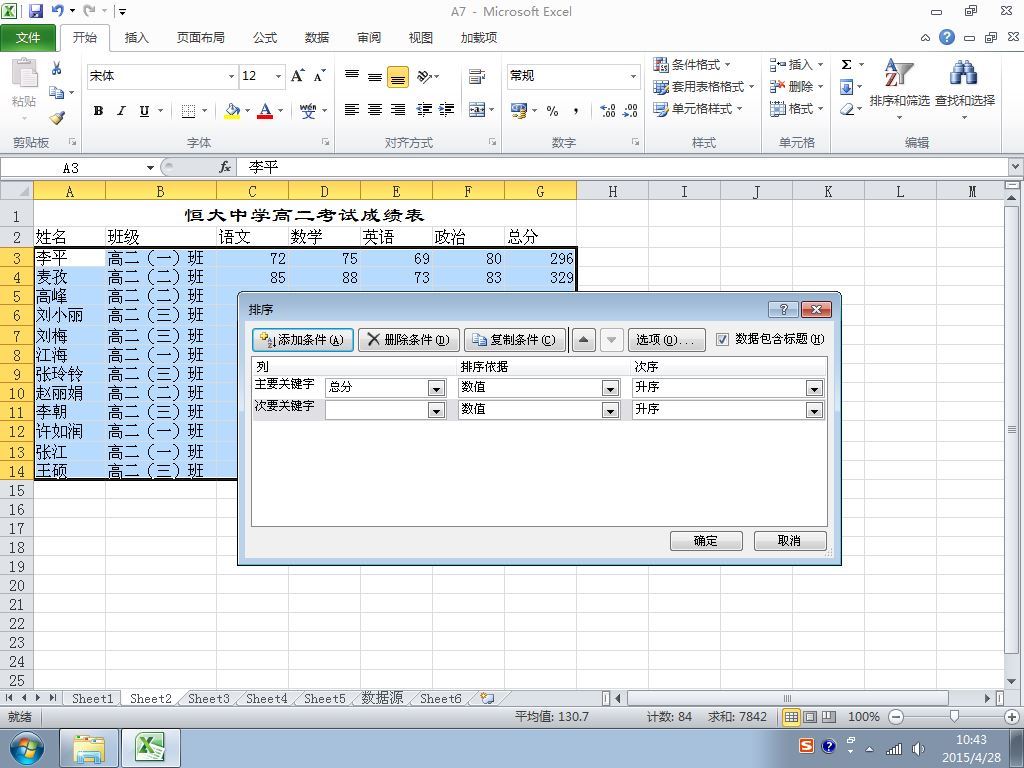Viewport: 1024px width, 768px height.
Task: Toggle bottom vertical alignment button
Action: point(398,77)
